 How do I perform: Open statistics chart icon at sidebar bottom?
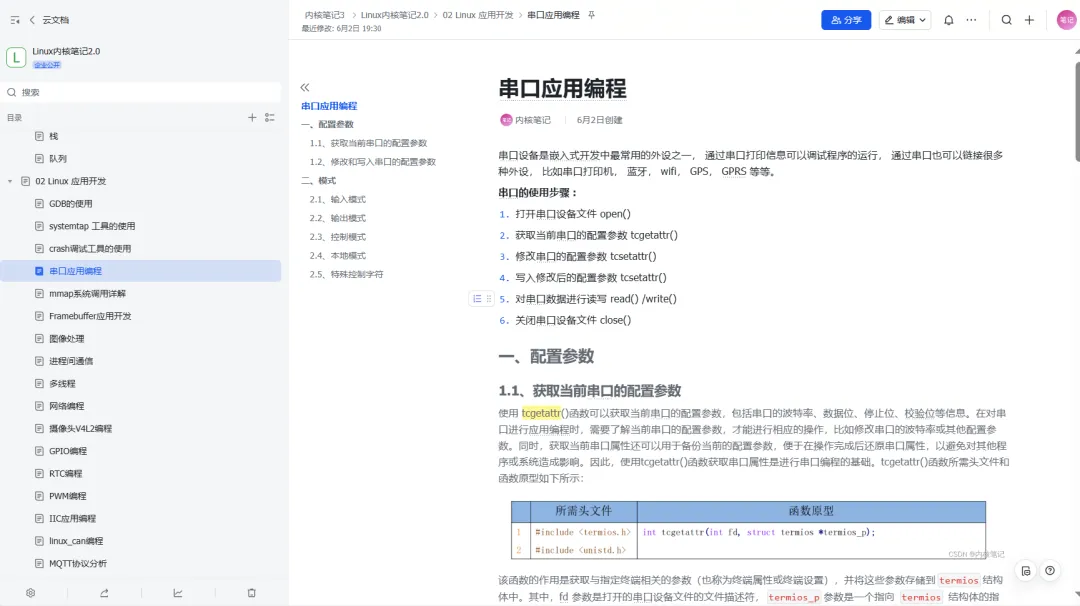click(x=178, y=593)
